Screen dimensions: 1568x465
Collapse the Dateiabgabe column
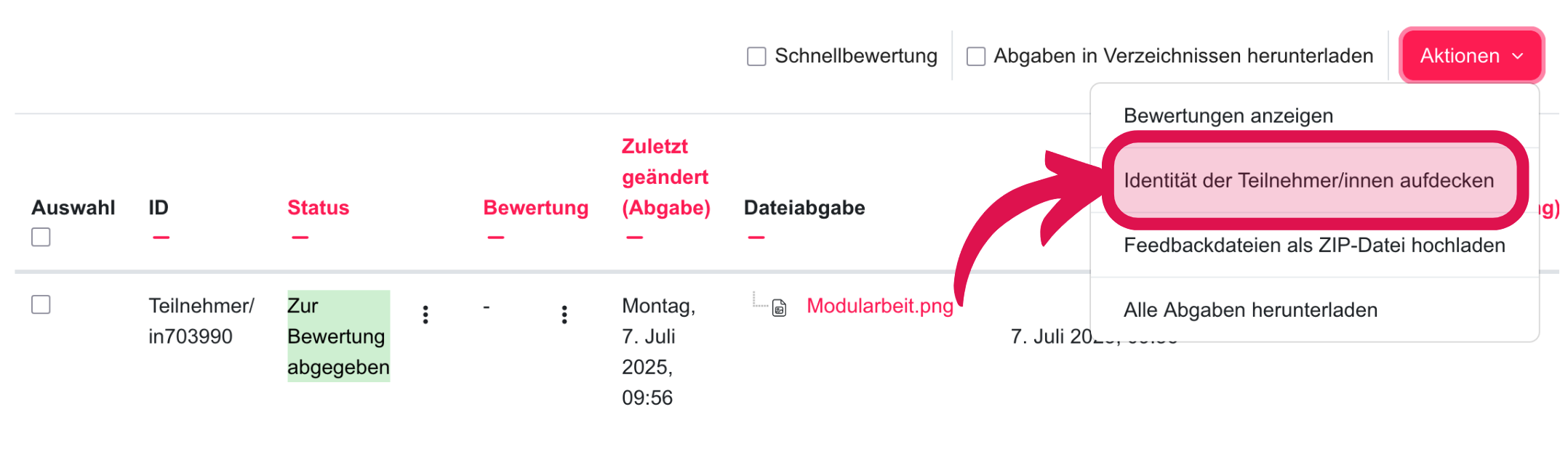click(756, 238)
